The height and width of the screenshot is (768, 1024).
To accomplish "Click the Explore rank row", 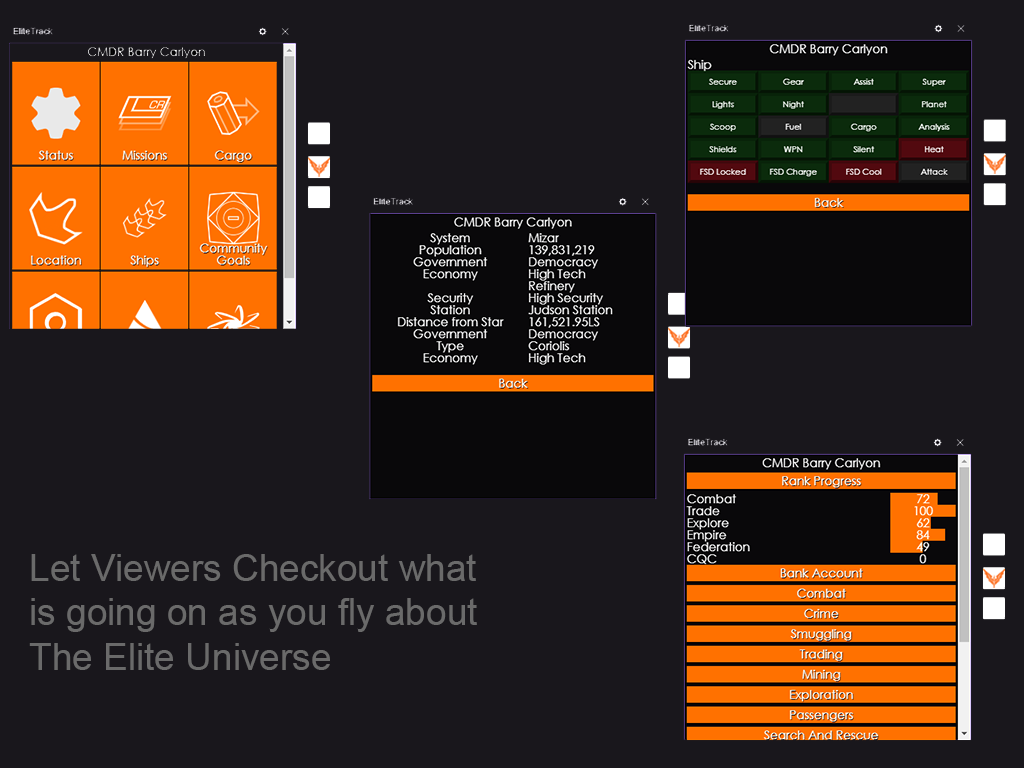I will (x=821, y=523).
